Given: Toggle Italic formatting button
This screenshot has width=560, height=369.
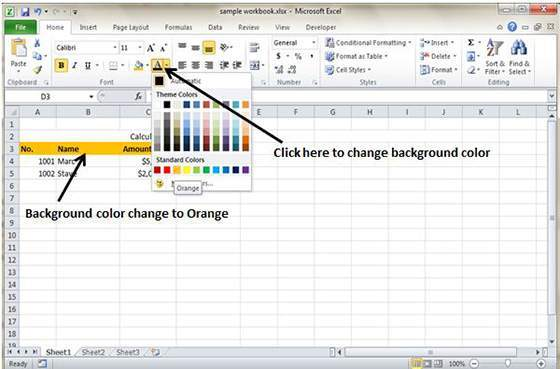Looking at the screenshot, I should (x=75, y=65).
